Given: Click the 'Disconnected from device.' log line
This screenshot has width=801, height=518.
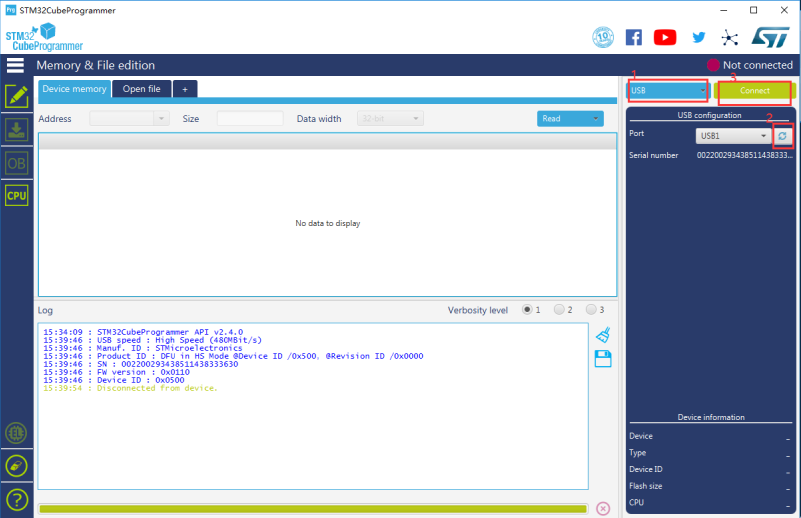Looking at the screenshot, I should (130, 388).
